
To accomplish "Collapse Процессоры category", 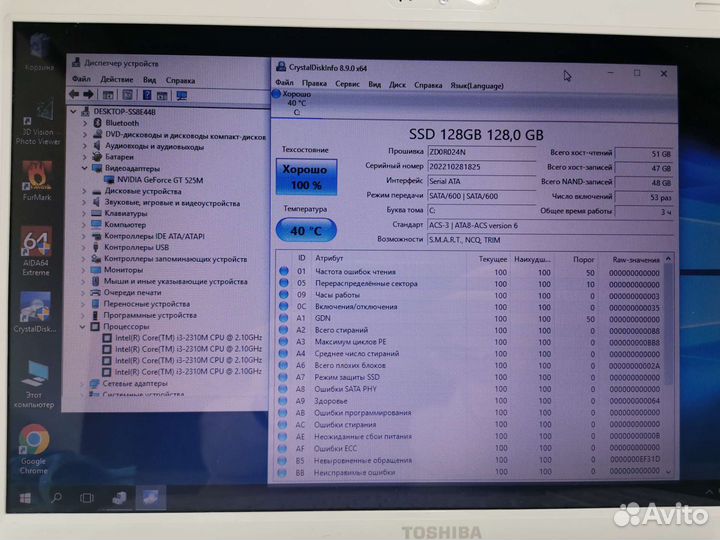I will click(x=83, y=326).
